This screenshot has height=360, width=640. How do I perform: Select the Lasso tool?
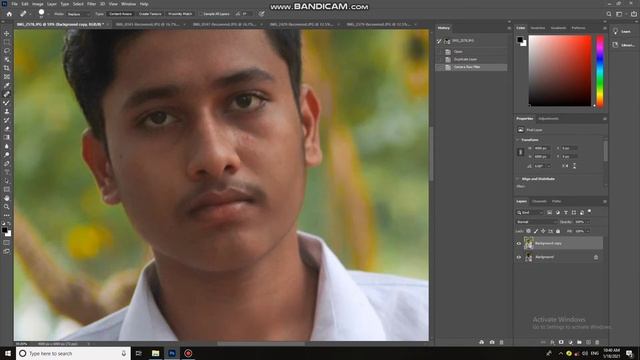coord(7,51)
